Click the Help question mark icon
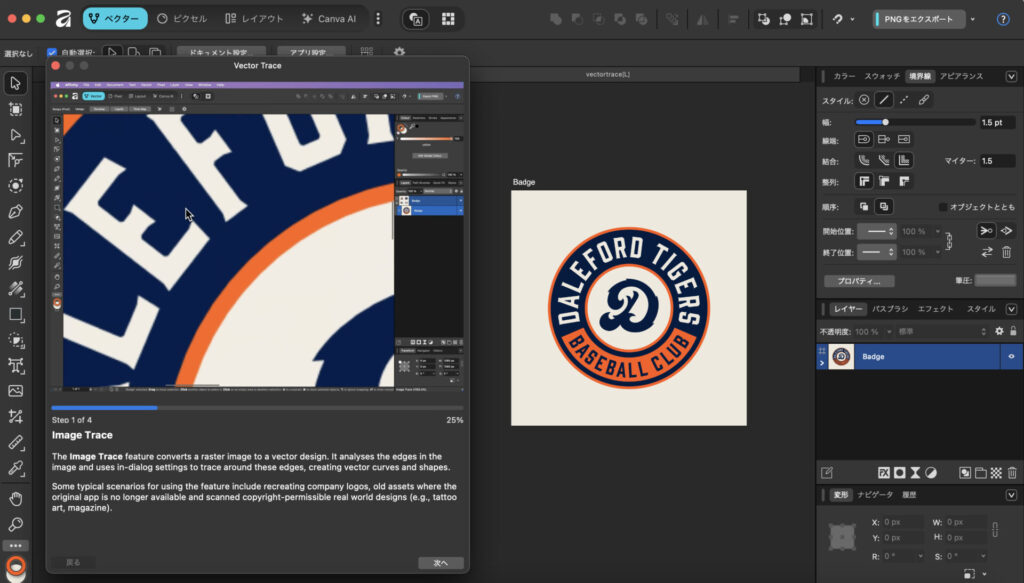Viewport: 1024px width, 583px height. [1003, 19]
